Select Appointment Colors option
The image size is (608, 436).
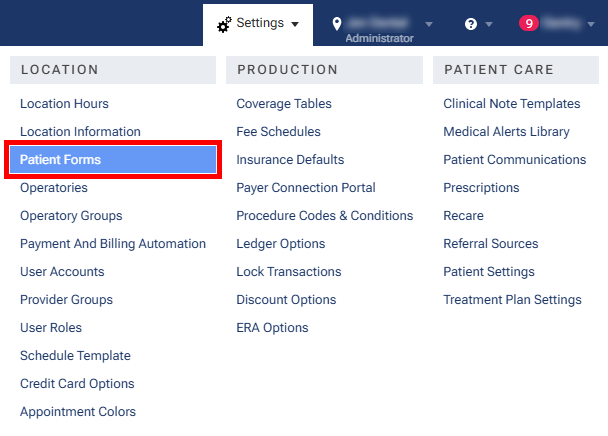pyautogui.click(x=78, y=412)
